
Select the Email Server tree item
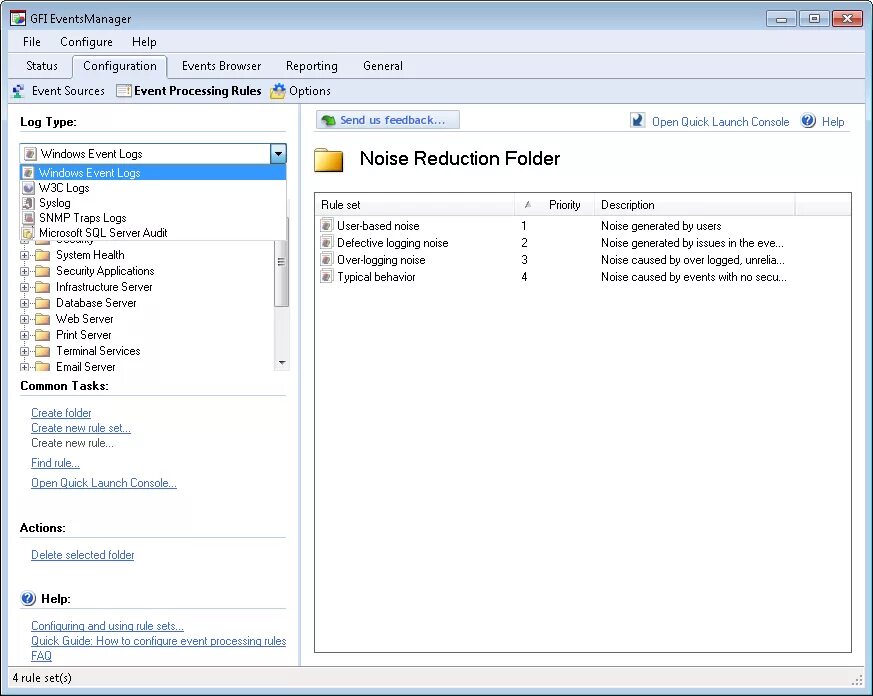tap(86, 367)
